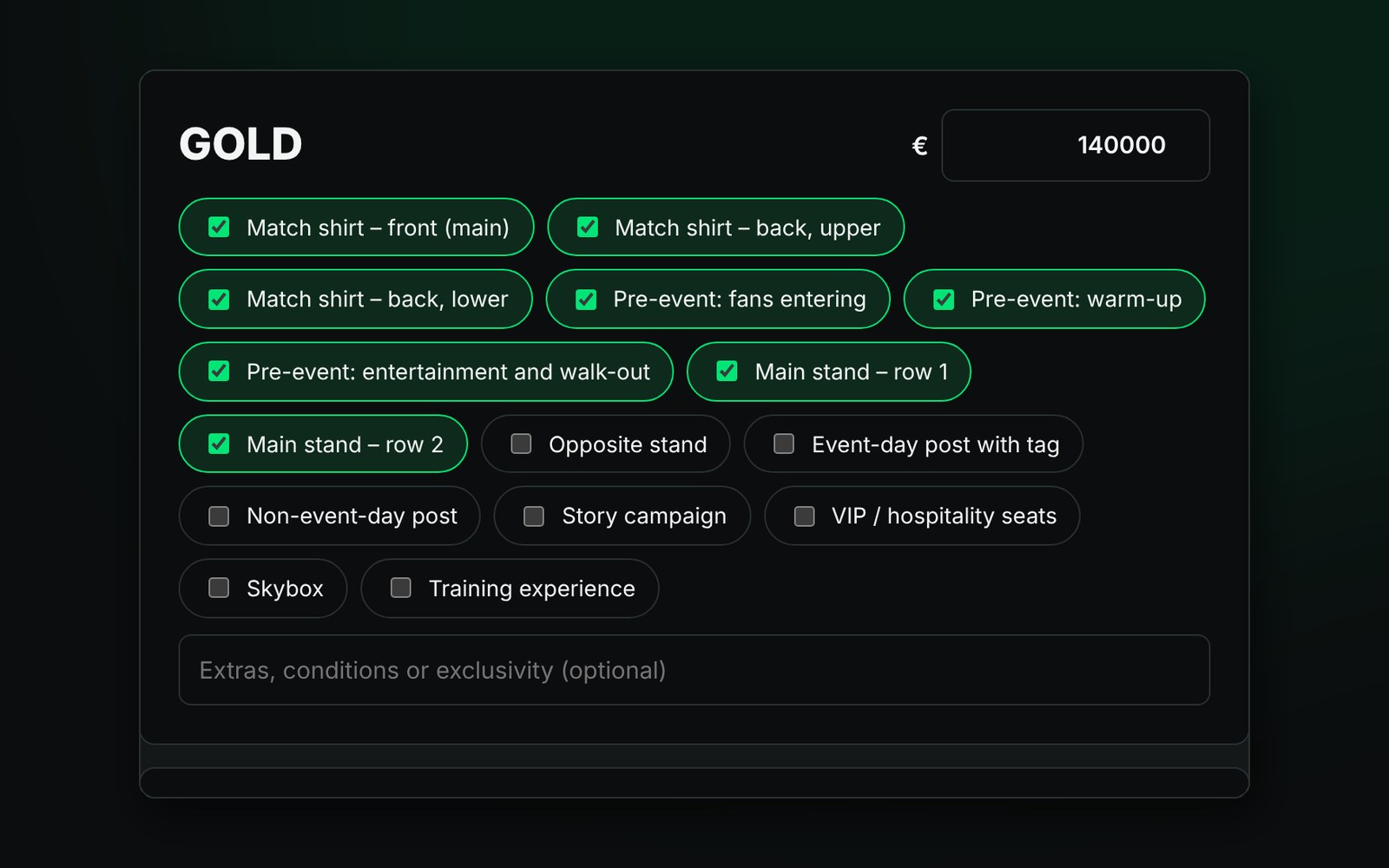Select the Story campaign checkbox
Viewport: 1389px width, 868px height.
[x=534, y=516]
